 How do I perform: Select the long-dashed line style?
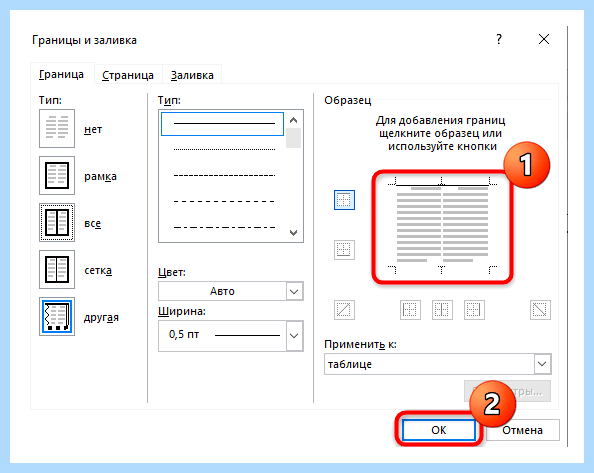(224, 201)
